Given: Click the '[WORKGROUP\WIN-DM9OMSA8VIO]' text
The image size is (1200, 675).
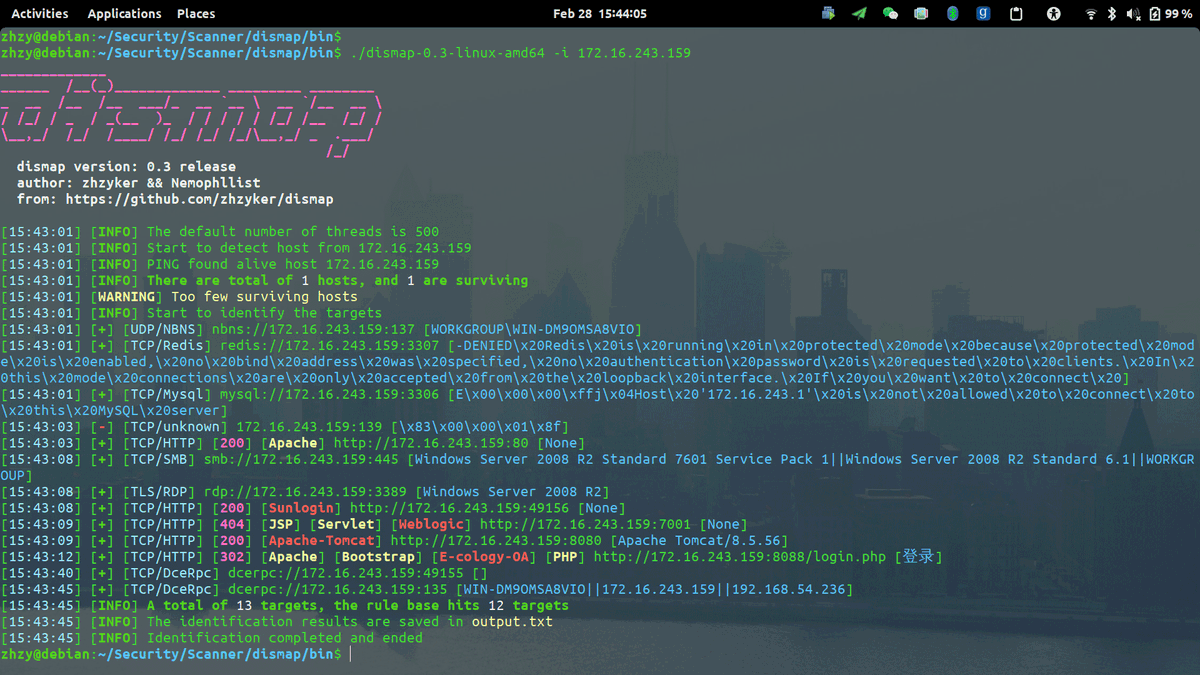Looking at the screenshot, I should pyautogui.click(x=533, y=329).
